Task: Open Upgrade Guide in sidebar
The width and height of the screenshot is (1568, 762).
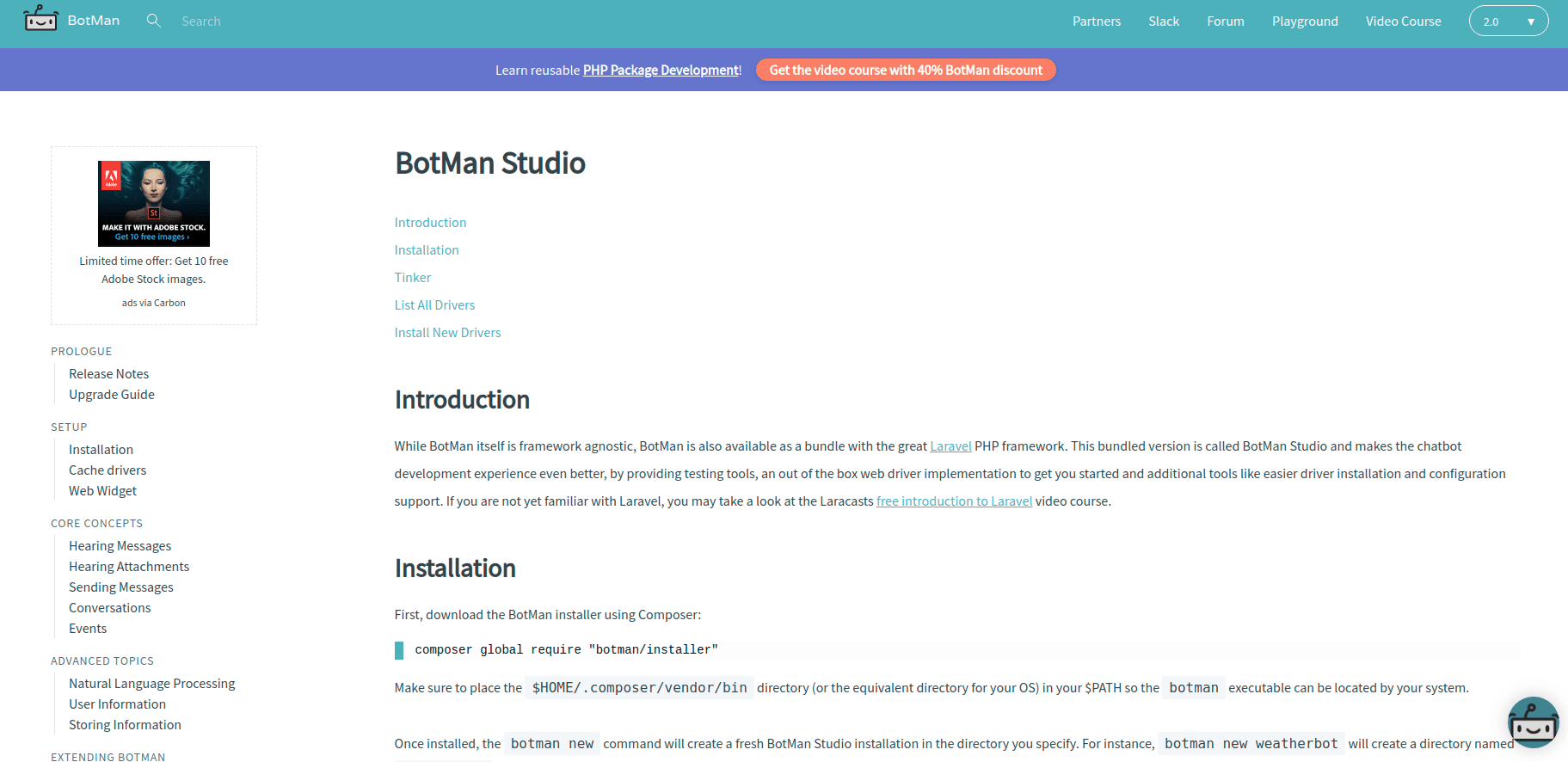Action: [112, 395]
